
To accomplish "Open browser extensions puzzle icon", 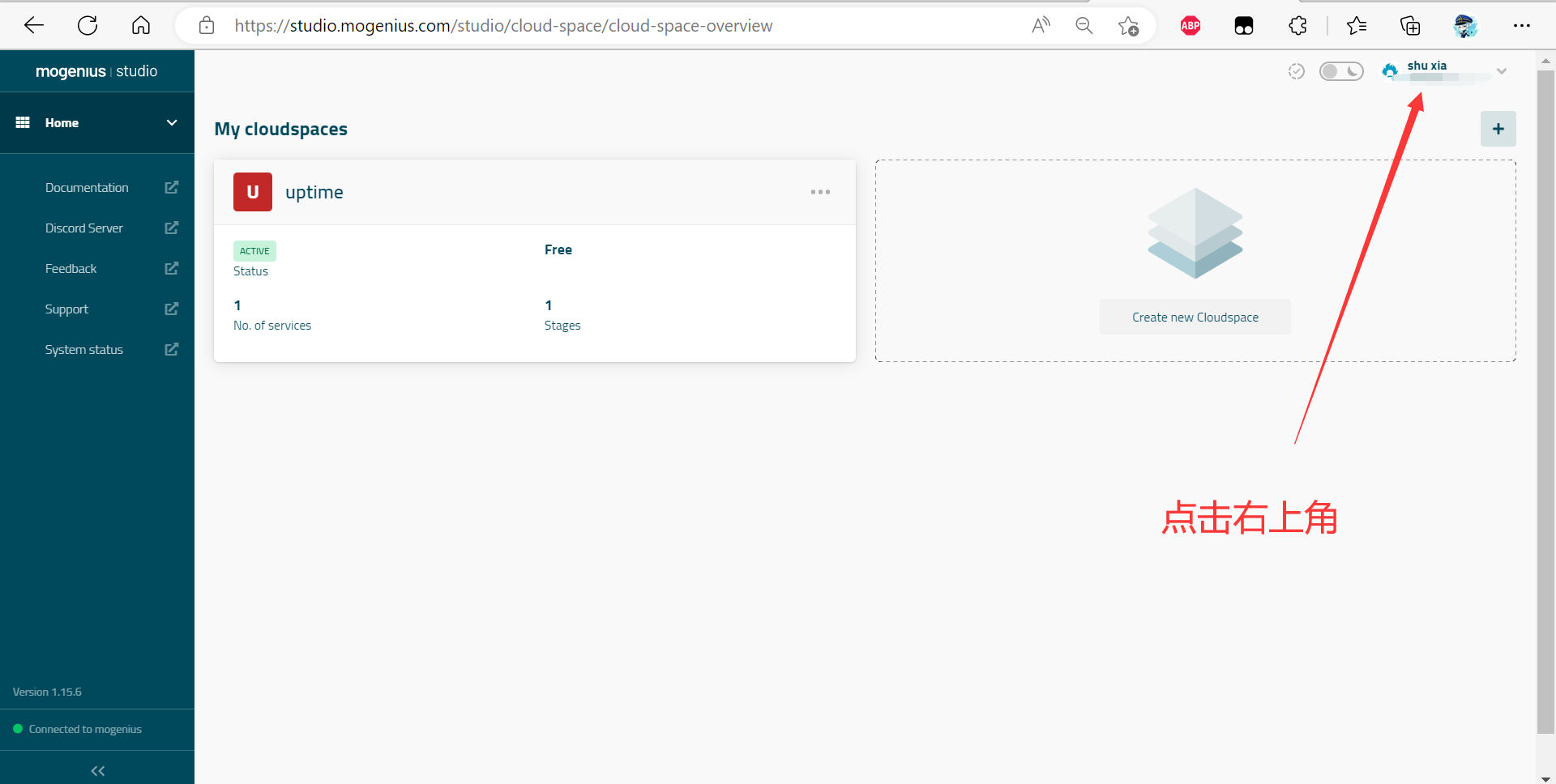I will 1297,26.
